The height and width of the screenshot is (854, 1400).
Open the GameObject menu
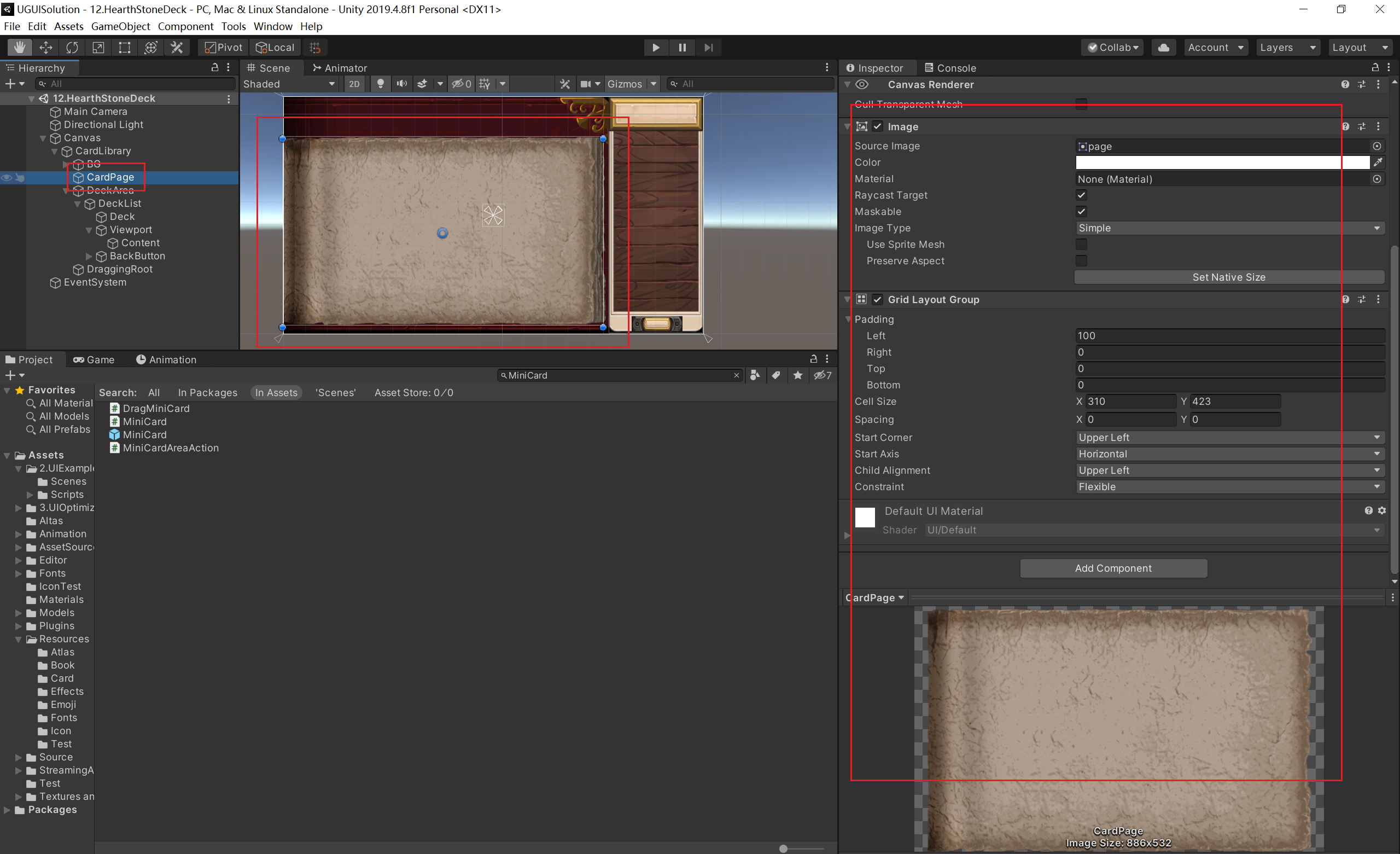point(120,26)
